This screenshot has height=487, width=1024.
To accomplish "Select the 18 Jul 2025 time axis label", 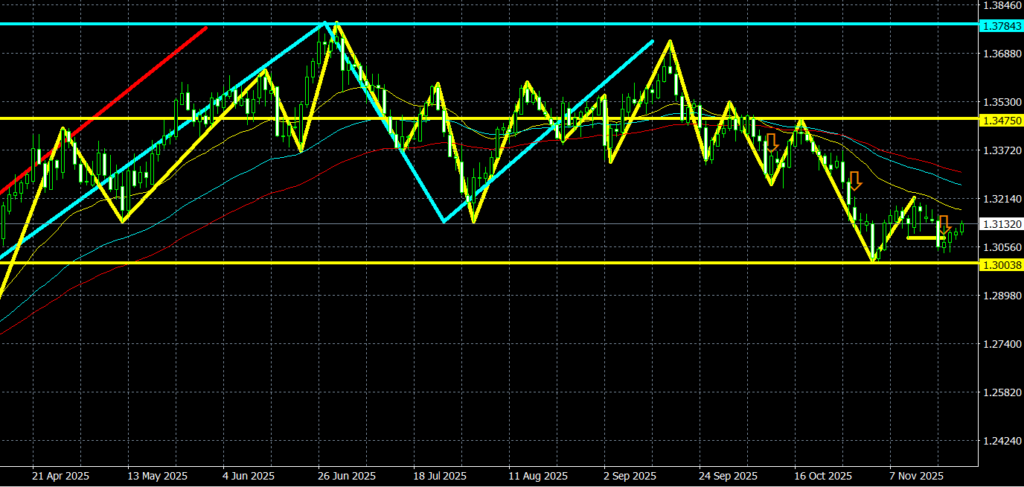I will click(x=440, y=476).
